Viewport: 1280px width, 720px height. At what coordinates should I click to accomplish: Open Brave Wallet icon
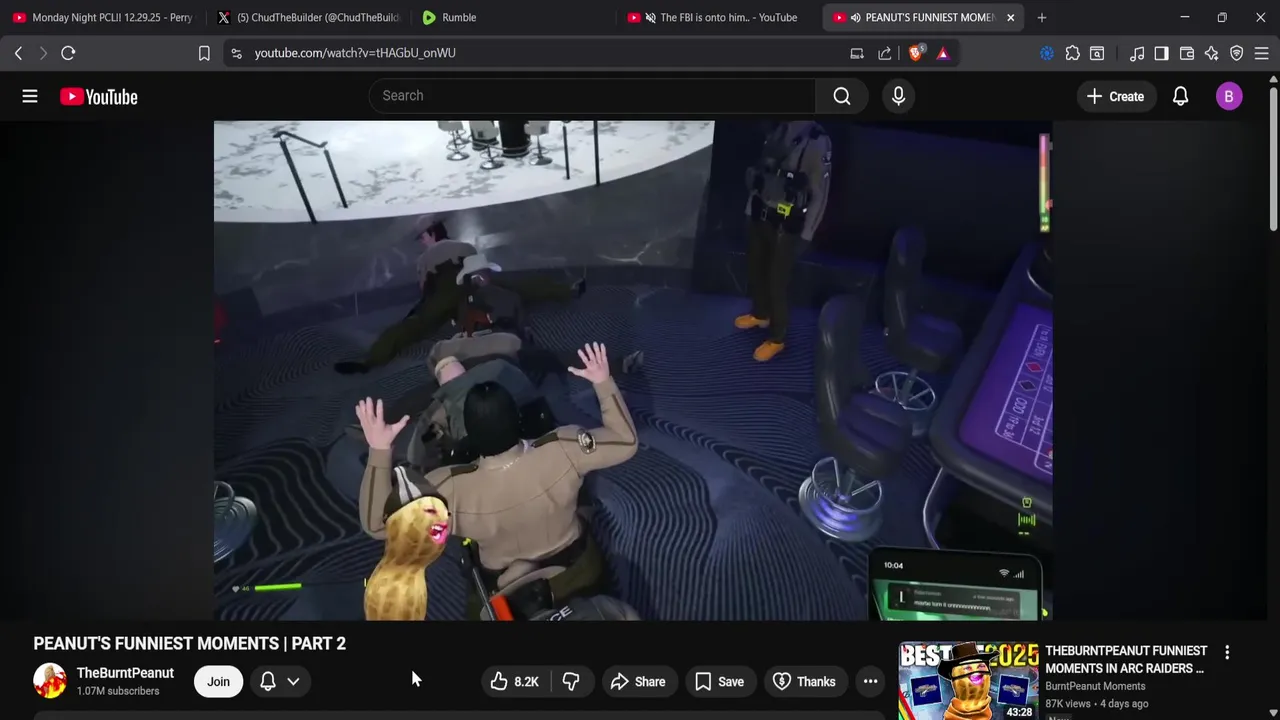[1187, 53]
